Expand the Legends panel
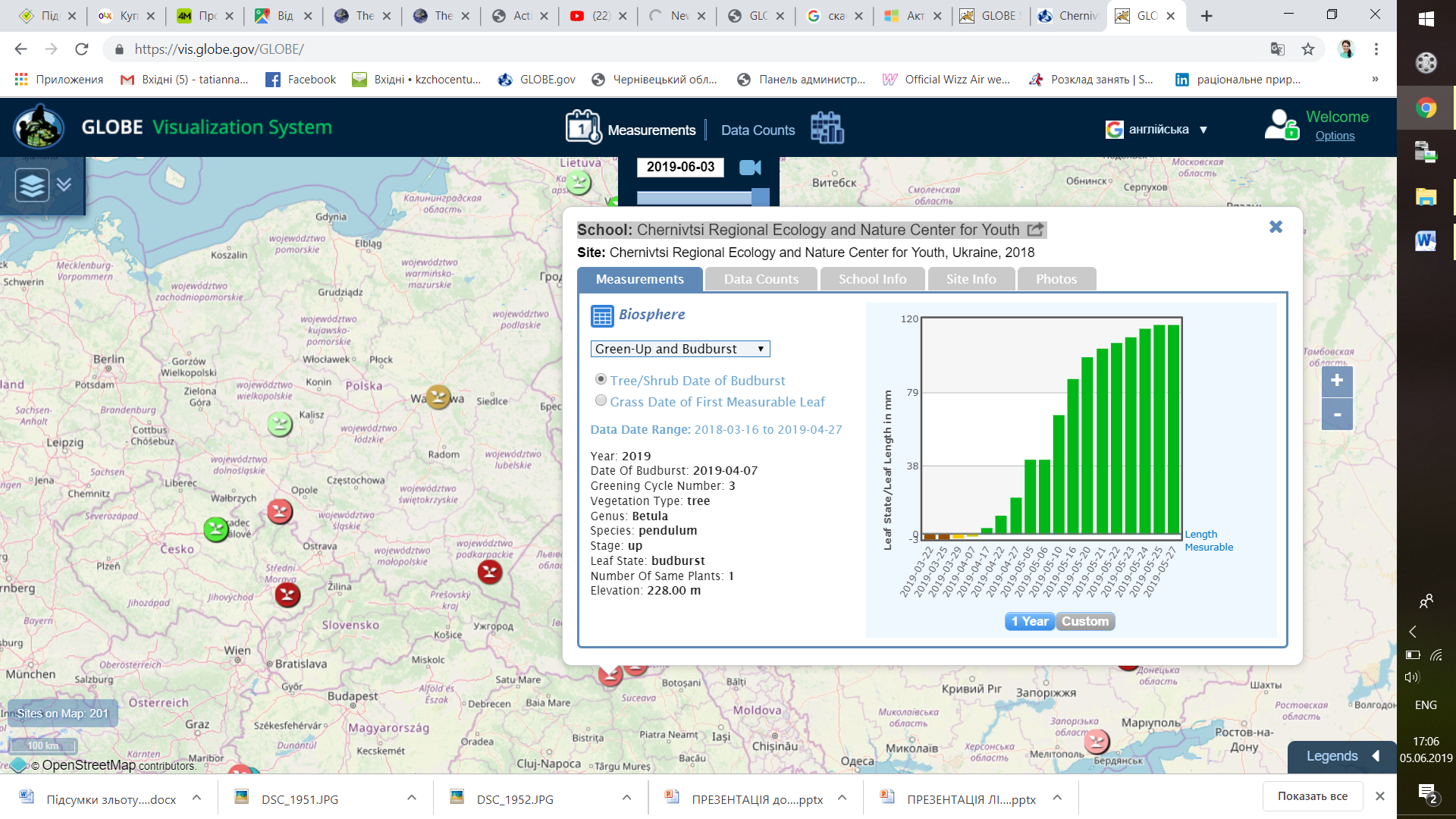This screenshot has width=1456, height=819. [x=1341, y=756]
